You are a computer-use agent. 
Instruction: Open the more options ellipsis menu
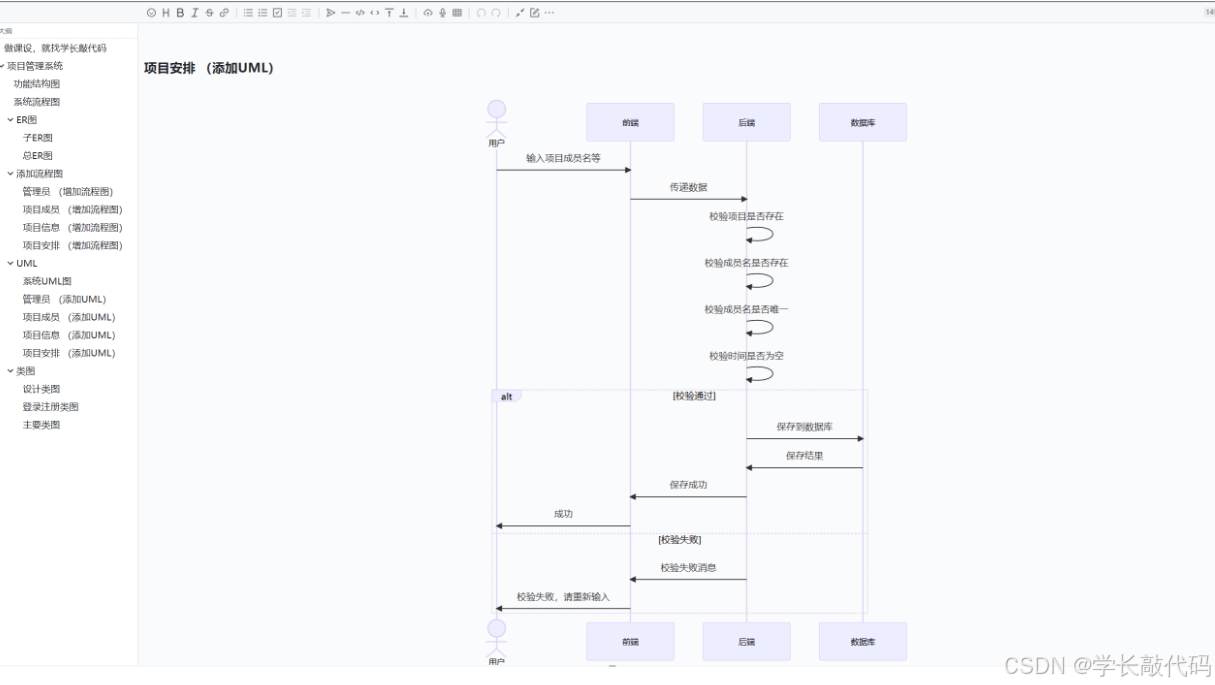click(x=549, y=13)
